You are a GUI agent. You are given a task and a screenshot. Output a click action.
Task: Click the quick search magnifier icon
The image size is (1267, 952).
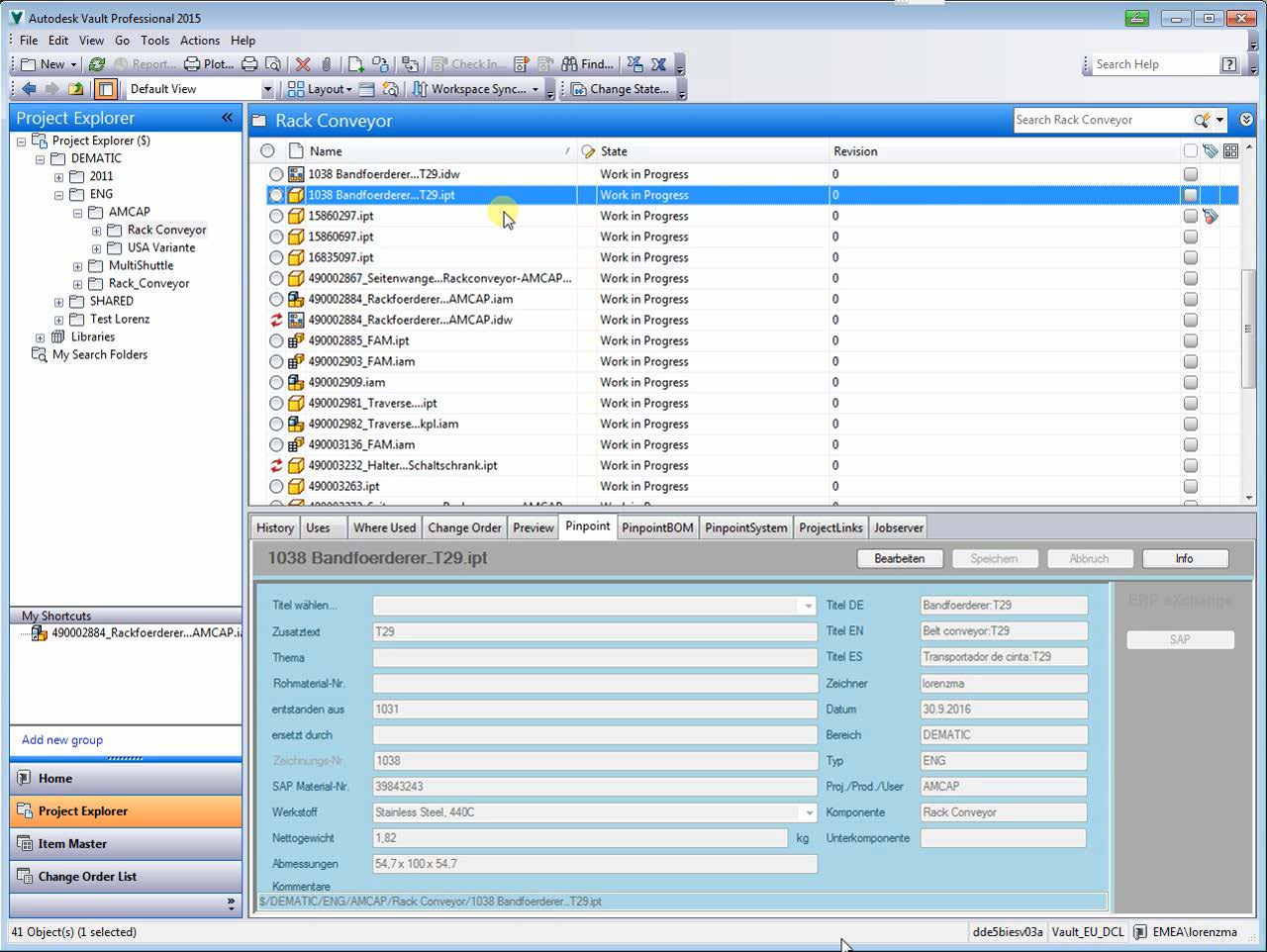coord(1201,120)
